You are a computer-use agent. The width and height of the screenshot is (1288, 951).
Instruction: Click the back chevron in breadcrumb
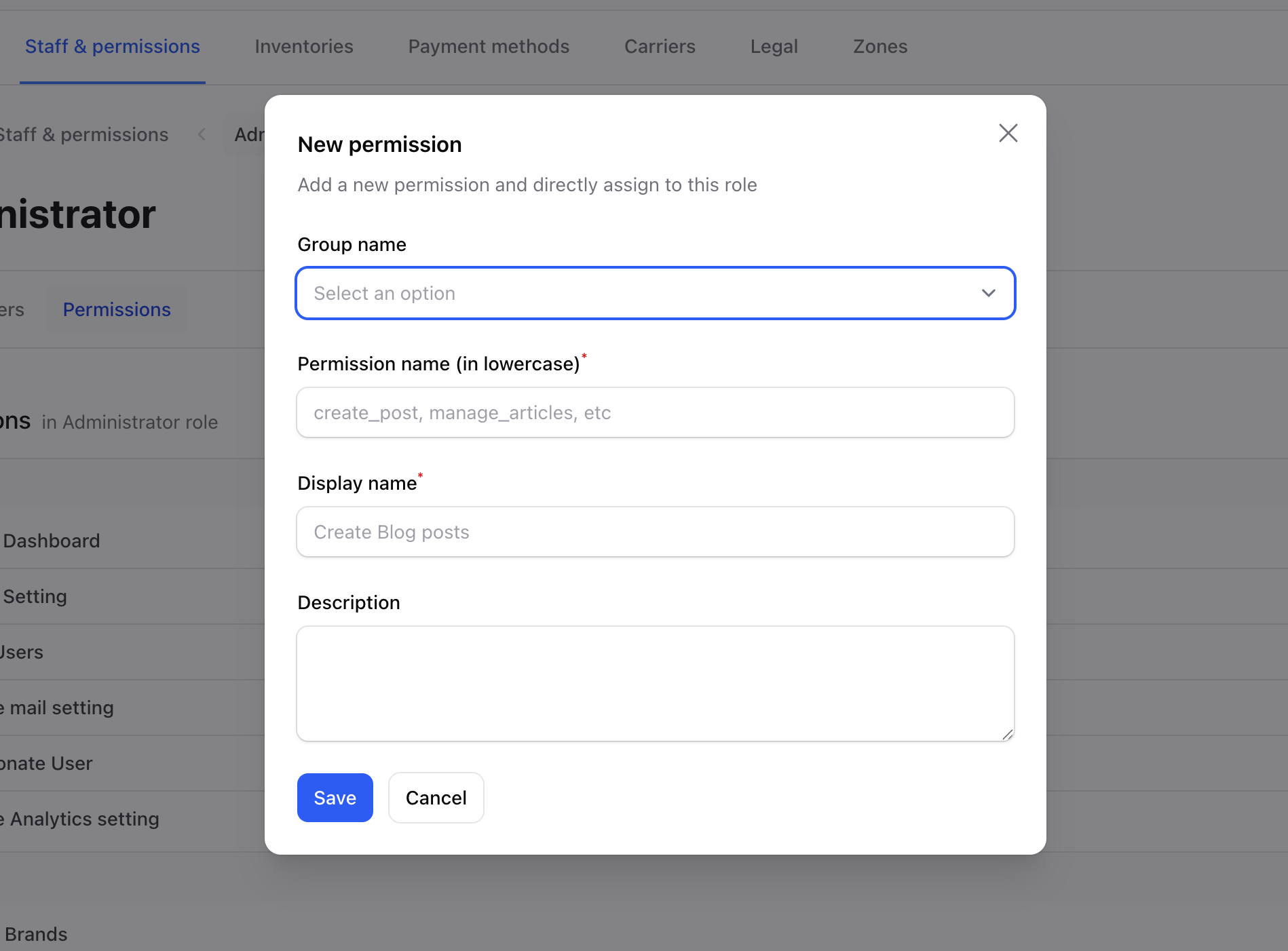(202, 134)
